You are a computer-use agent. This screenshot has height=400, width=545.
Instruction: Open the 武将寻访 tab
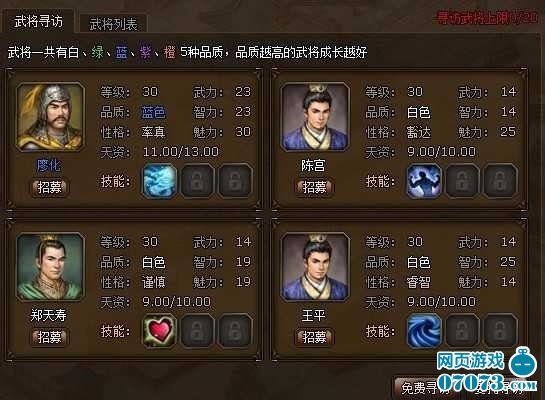(38, 22)
